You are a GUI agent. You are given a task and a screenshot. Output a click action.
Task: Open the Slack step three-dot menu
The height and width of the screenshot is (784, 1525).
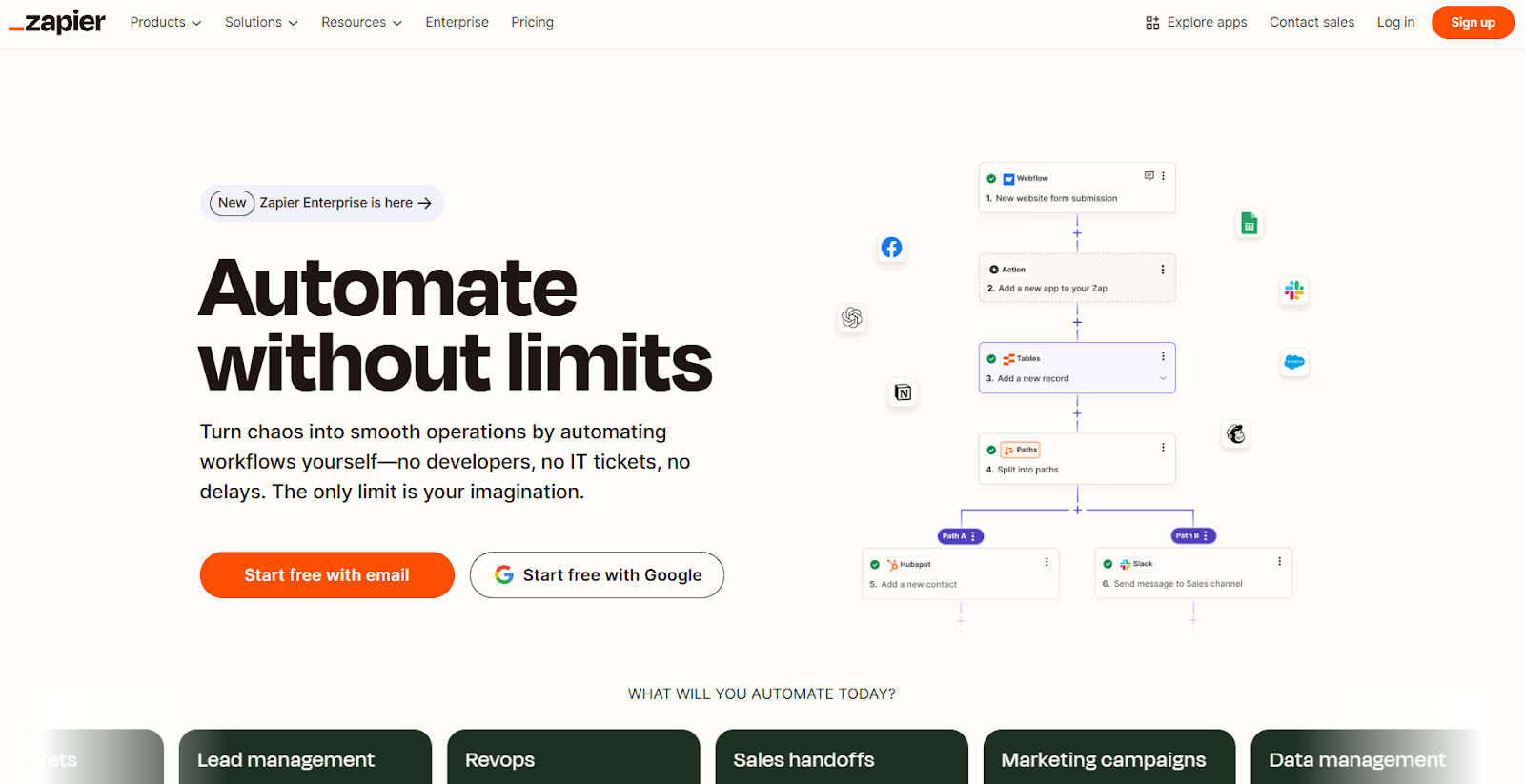[x=1279, y=562]
